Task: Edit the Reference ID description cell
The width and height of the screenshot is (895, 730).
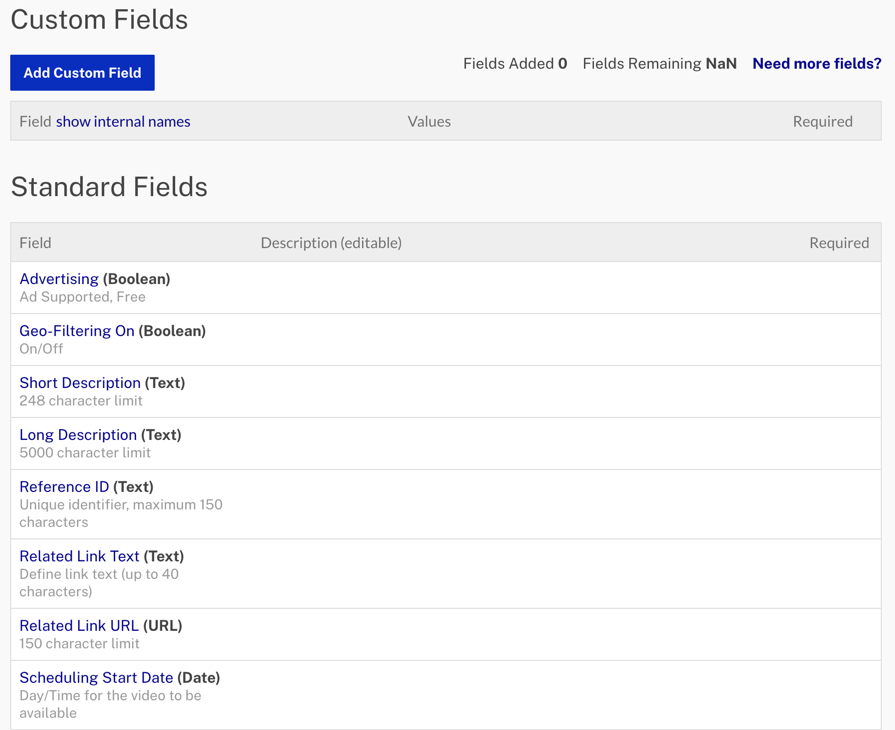Action: [514, 504]
